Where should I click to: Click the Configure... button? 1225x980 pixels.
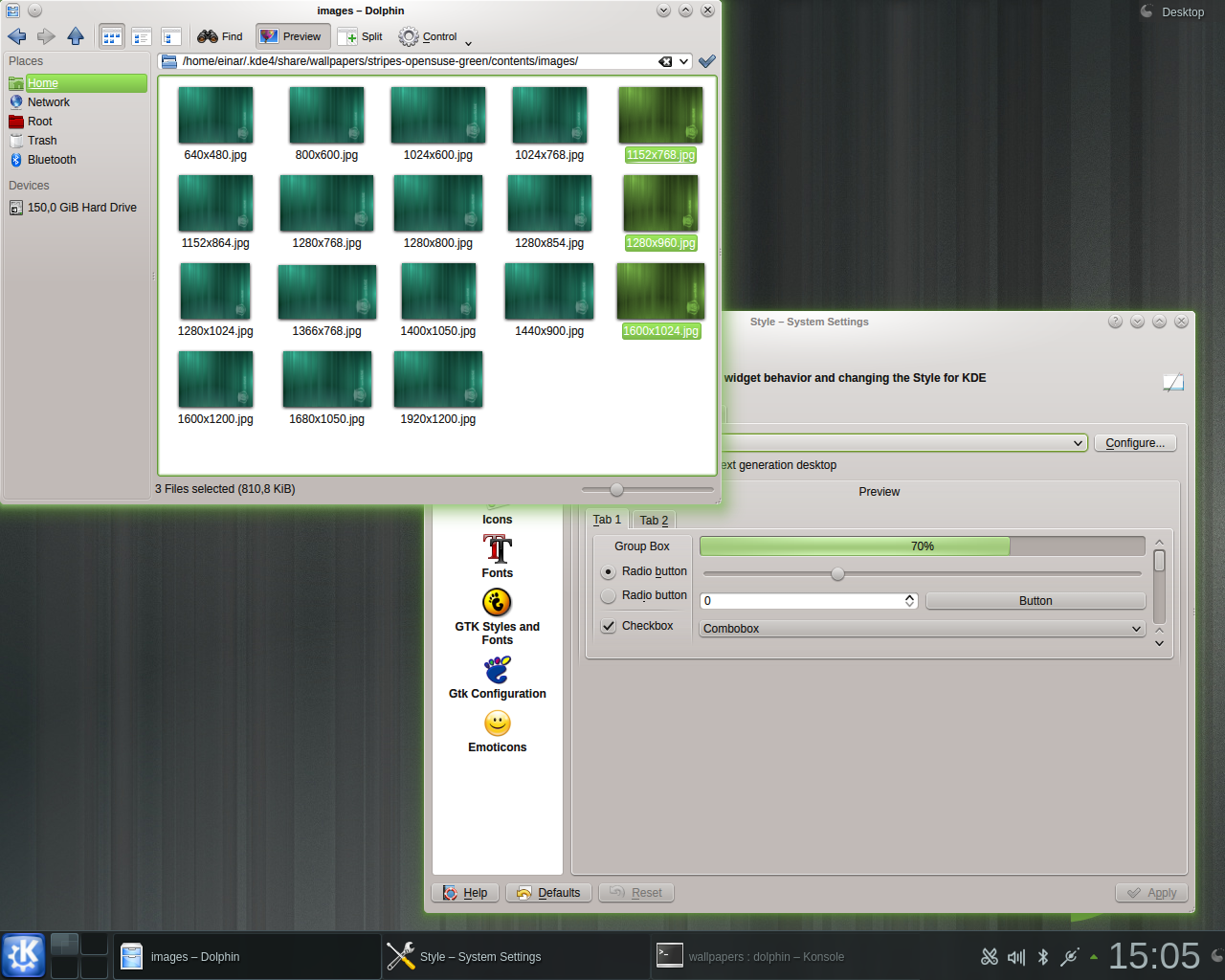(1135, 443)
